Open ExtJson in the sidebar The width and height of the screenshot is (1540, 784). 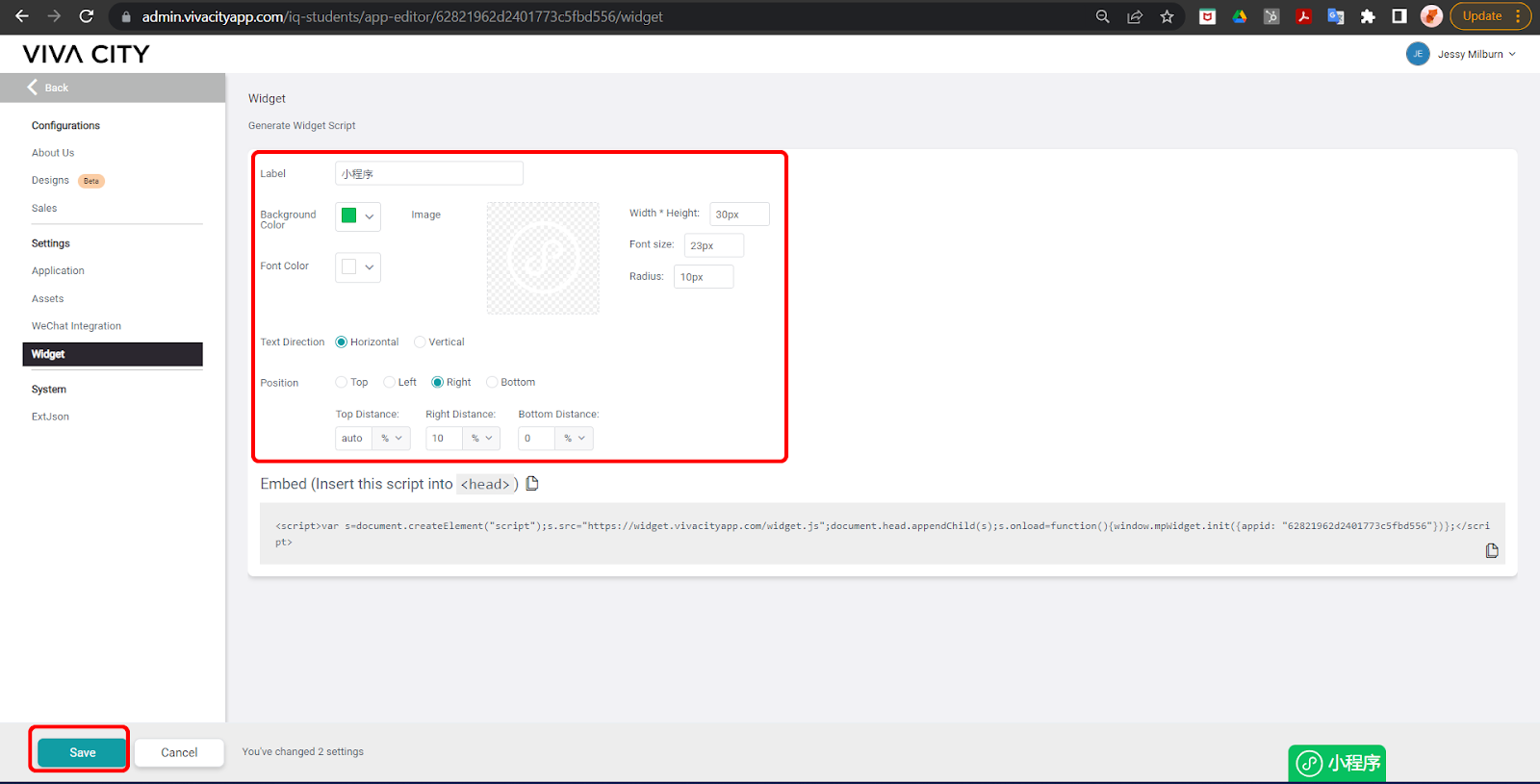tap(50, 417)
